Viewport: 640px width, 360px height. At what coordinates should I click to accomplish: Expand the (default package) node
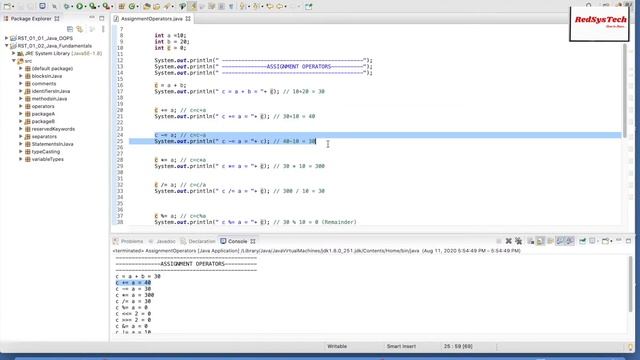click(21, 68)
